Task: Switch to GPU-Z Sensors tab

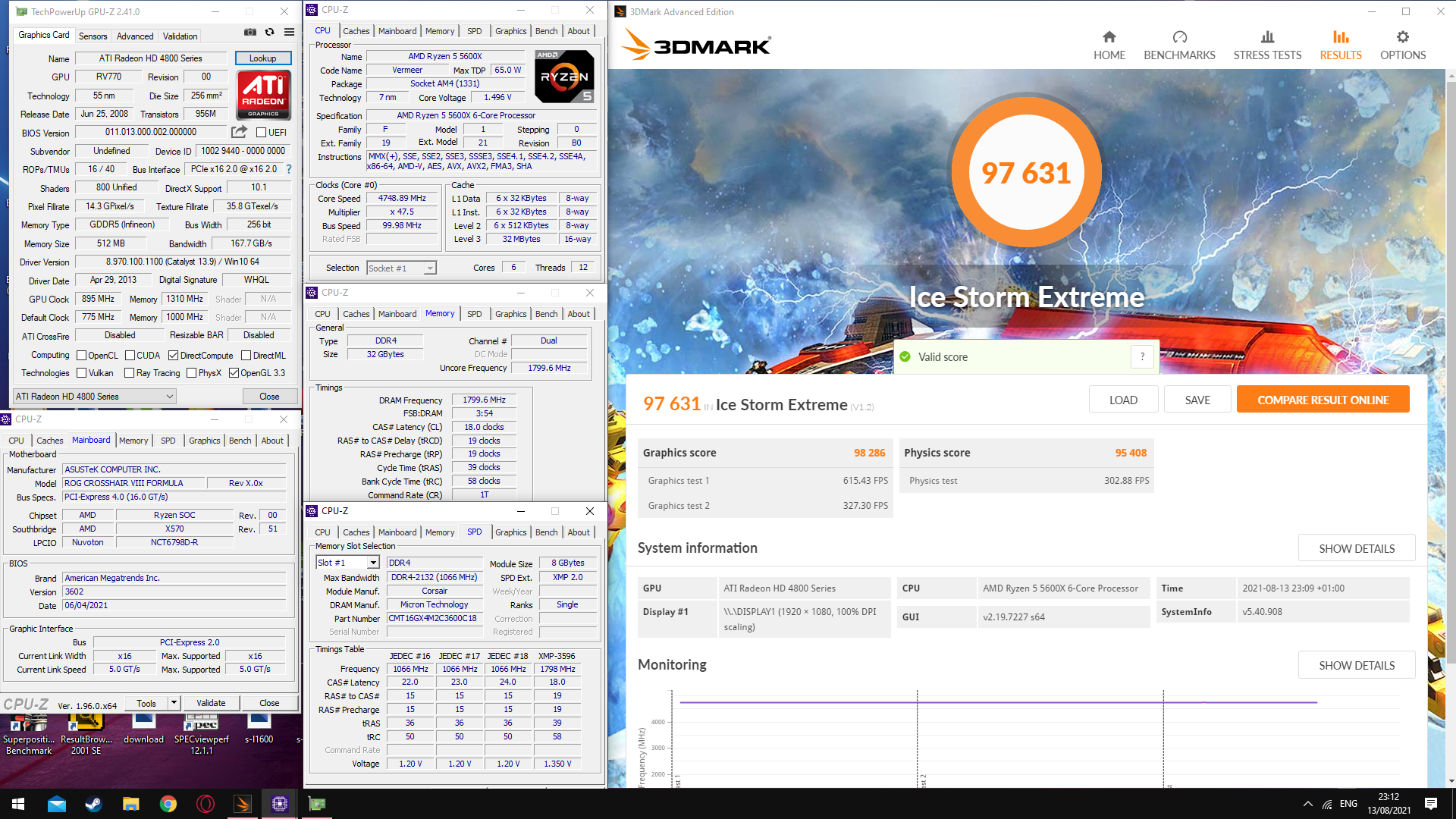Action: pyautogui.click(x=93, y=36)
